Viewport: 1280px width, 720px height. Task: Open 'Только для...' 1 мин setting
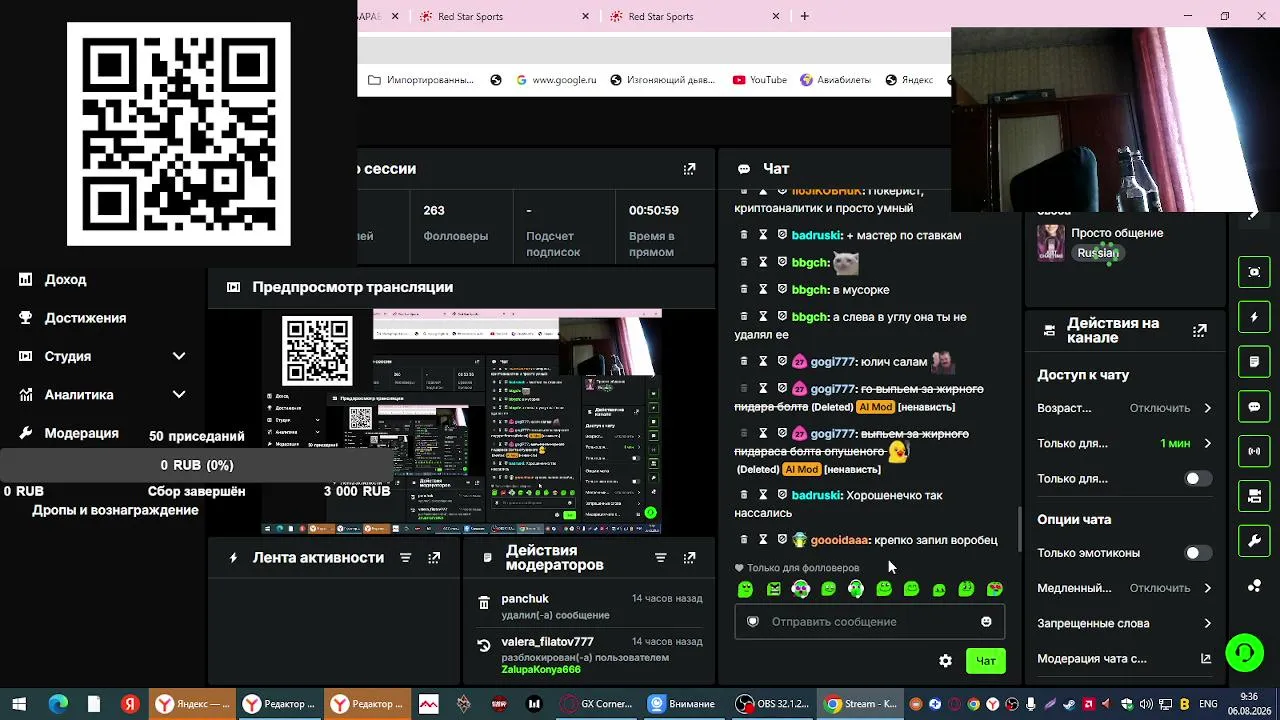[1124, 443]
